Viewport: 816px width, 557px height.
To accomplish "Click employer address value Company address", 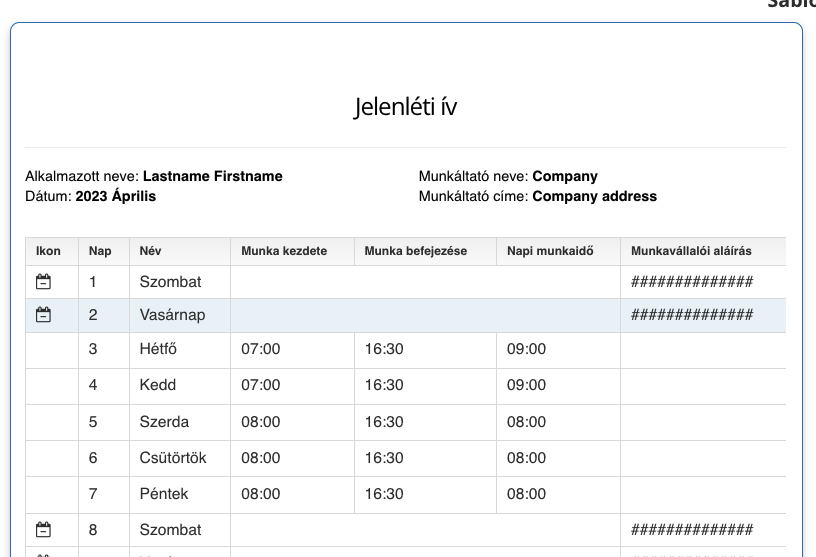I will pyautogui.click(x=594, y=196).
